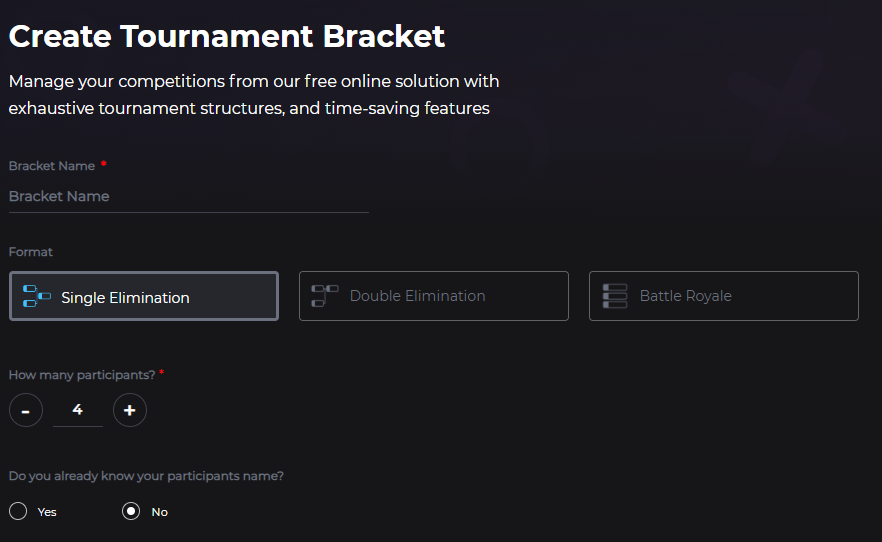Choose the Double Elimination format label
Screen dimensions: 882x542
click(x=417, y=296)
